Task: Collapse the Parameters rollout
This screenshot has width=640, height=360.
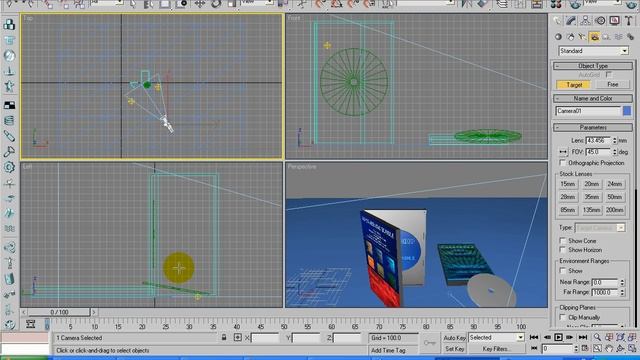Action: (593, 127)
